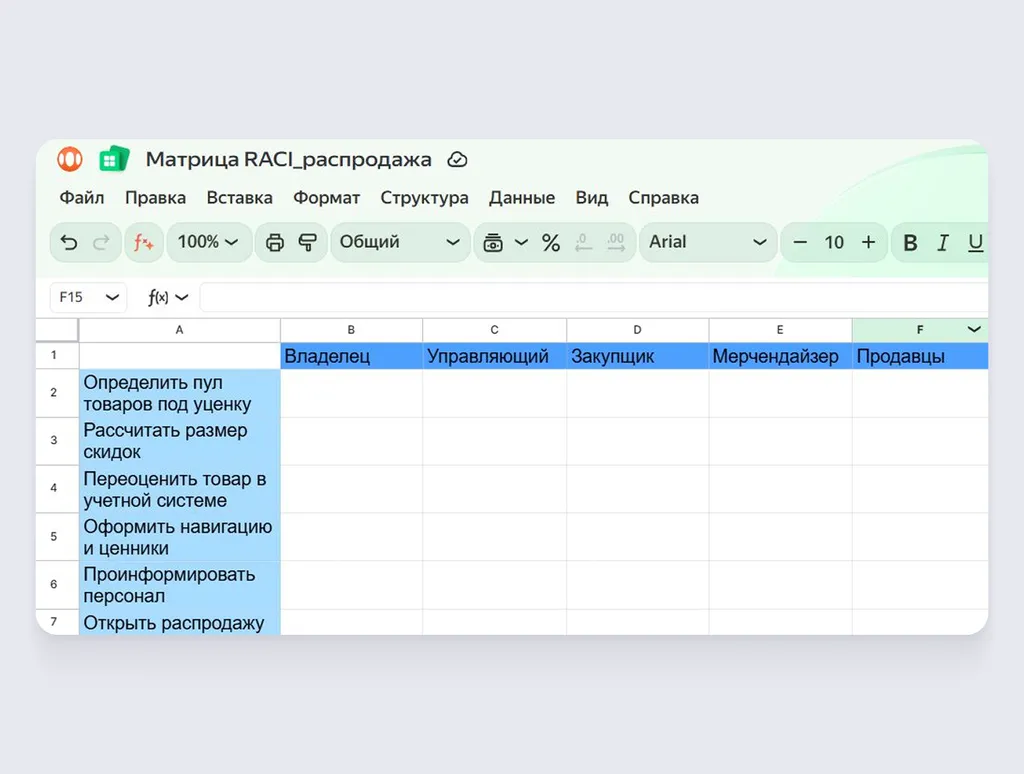Image resolution: width=1024 pixels, height=774 pixels.
Task: Click cell Оформить навигацию и ценники
Action: (x=180, y=537)
